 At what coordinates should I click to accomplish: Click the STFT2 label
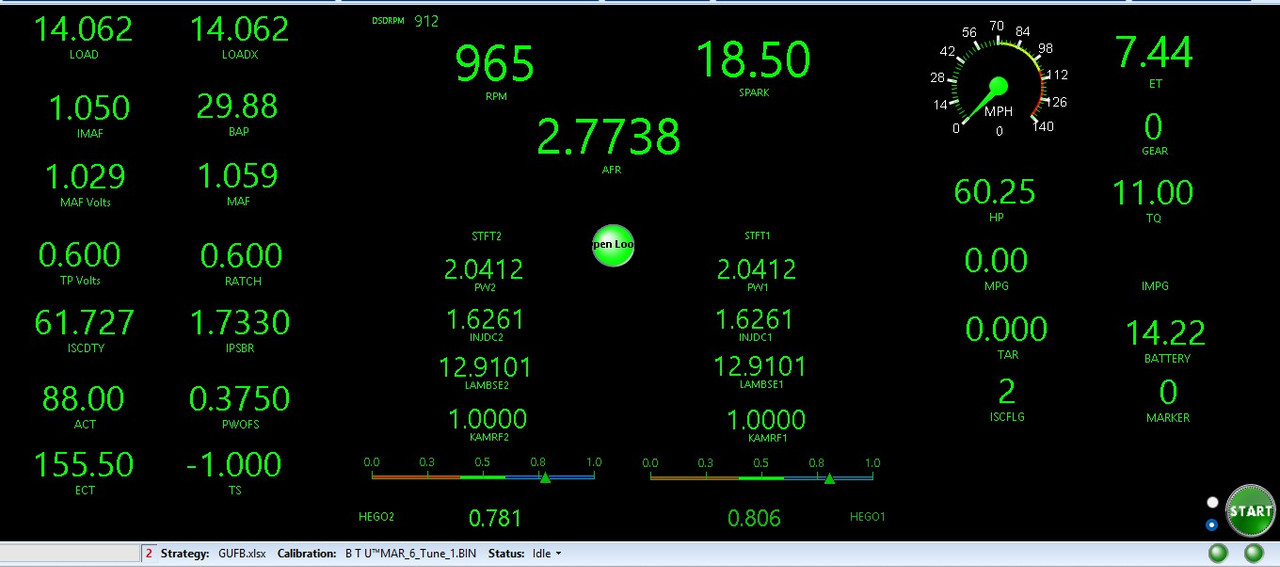point(486,236)
